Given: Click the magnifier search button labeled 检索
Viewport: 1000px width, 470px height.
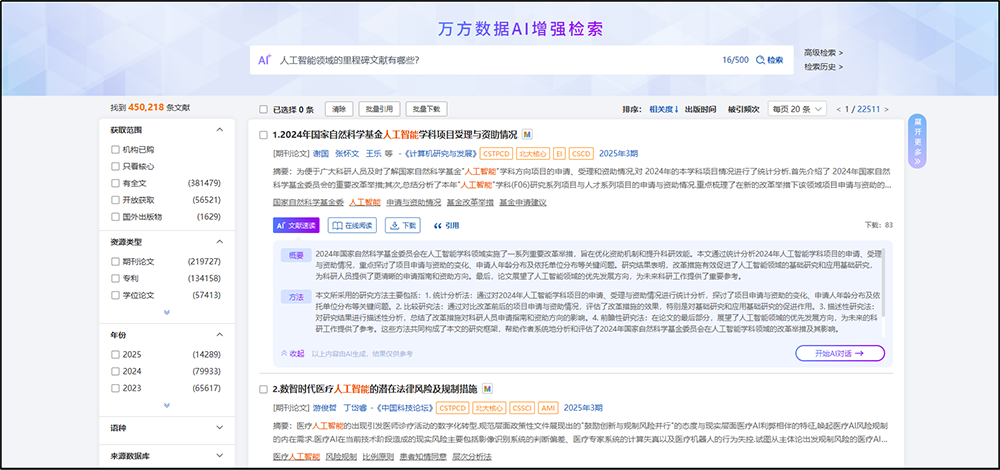Looking at the screenshot, I should pos(769,60).
